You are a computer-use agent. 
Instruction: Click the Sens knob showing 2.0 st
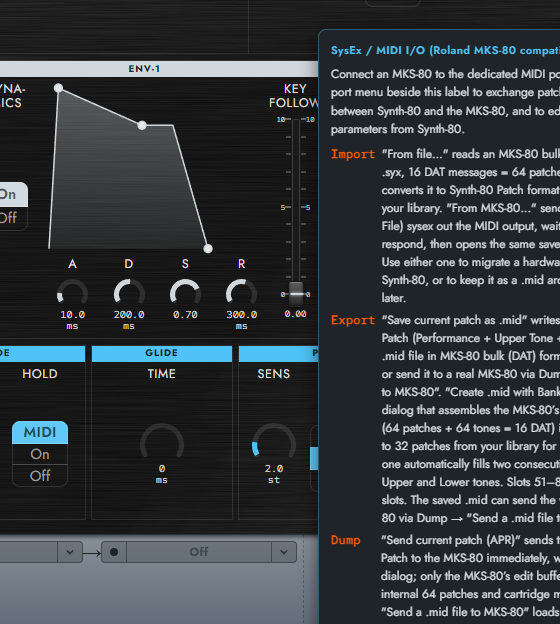[274, 442]
